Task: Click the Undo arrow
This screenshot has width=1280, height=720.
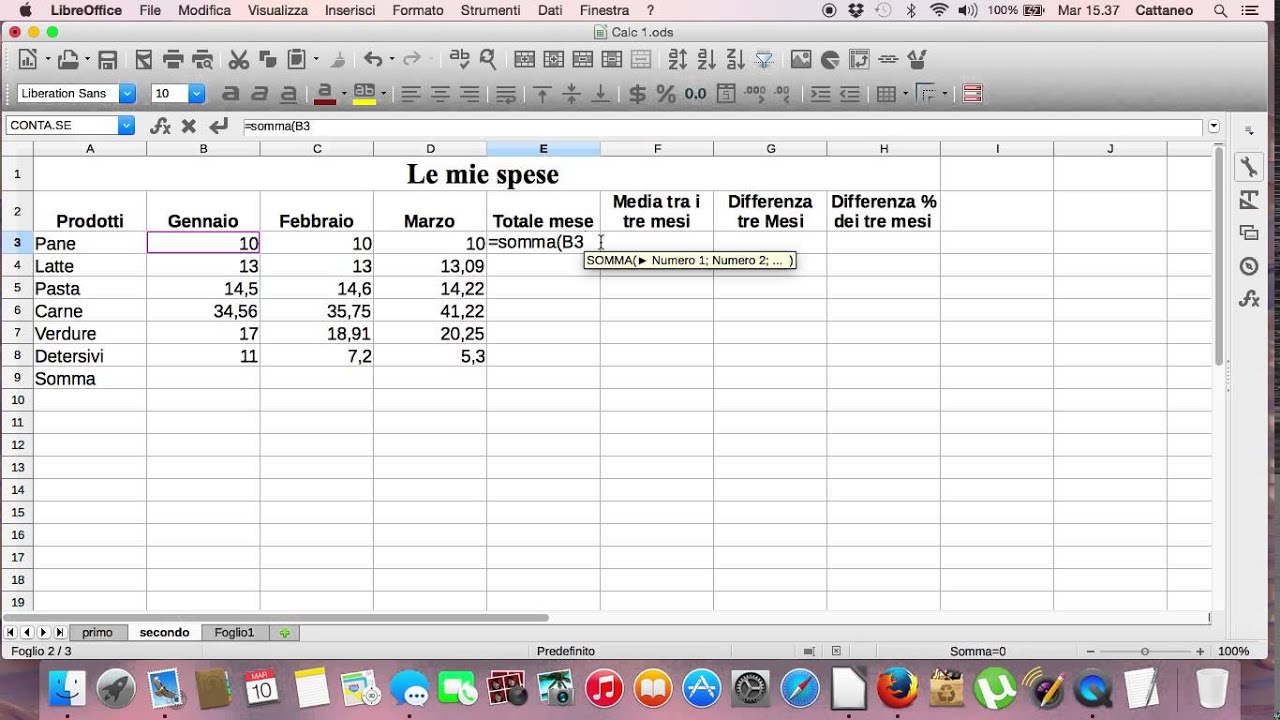Action: tap(372, 60)
